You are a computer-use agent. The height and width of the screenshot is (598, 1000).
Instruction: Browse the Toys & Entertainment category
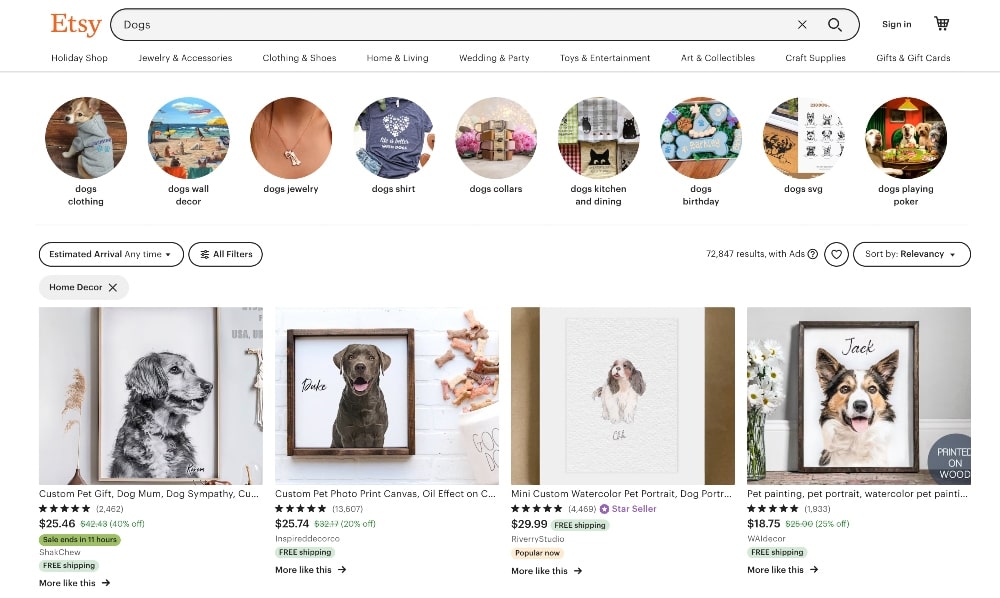pos(605,58)
